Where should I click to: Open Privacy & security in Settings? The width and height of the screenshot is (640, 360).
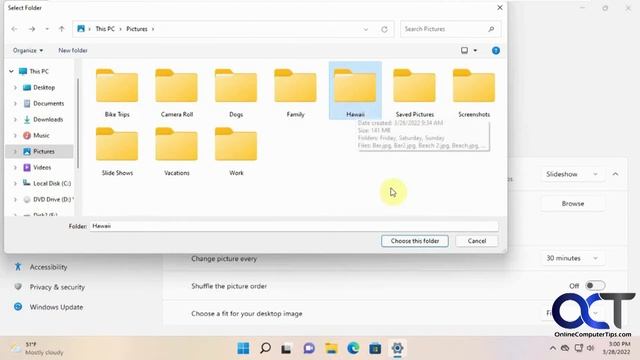coord(57,287)
